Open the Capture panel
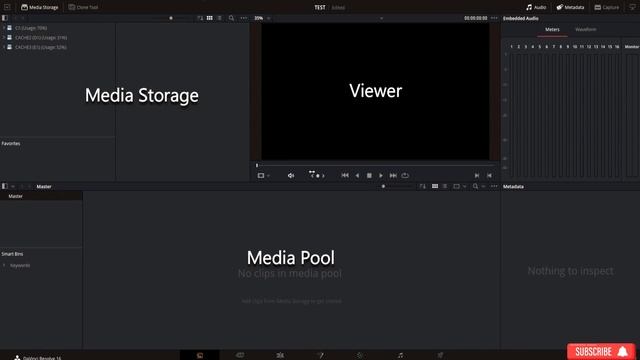Screen dimensions: 640x360 click(x=607, y=7)
